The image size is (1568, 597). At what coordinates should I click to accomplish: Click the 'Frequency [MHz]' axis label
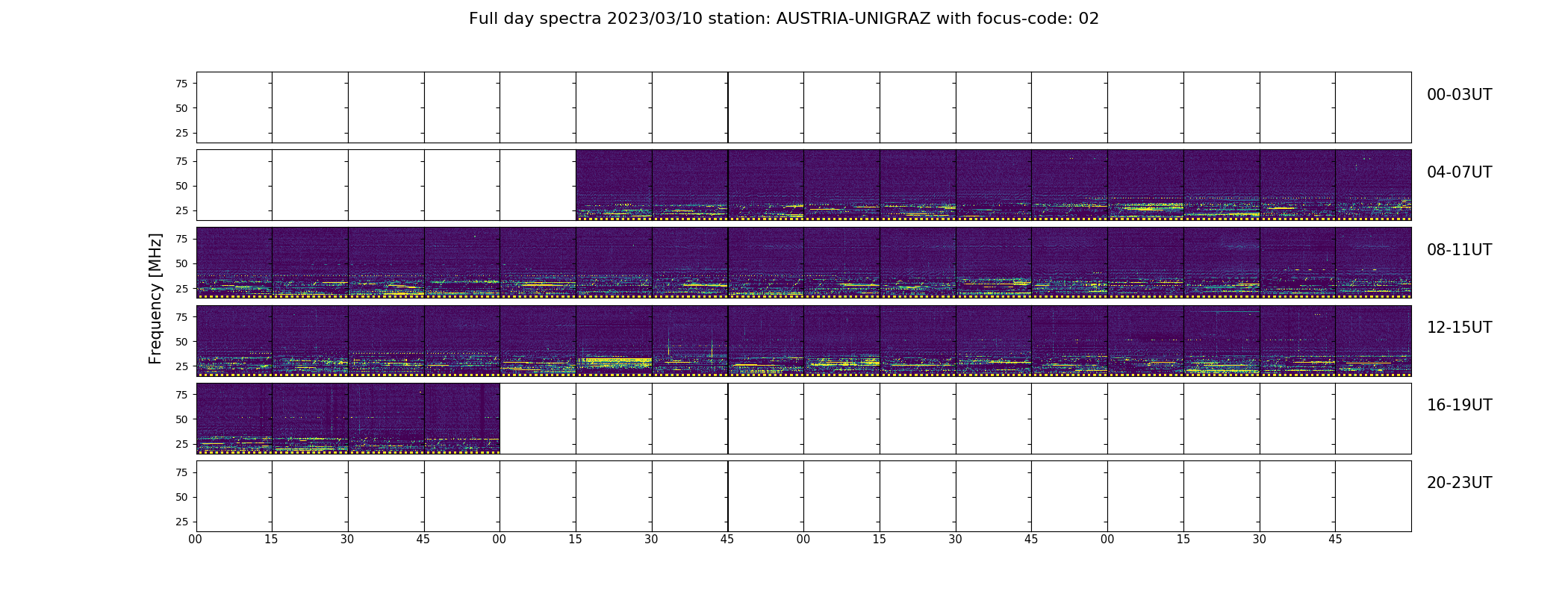(155, 299)
